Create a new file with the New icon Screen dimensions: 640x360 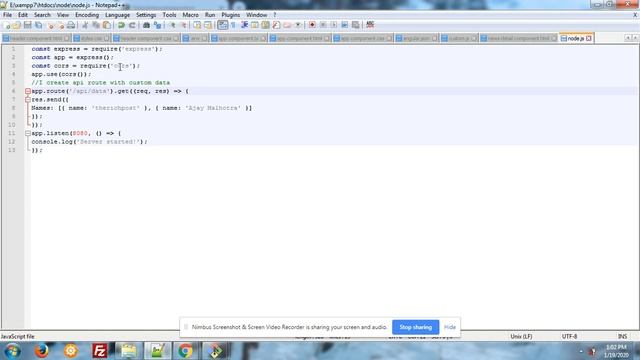pos(7,25)
